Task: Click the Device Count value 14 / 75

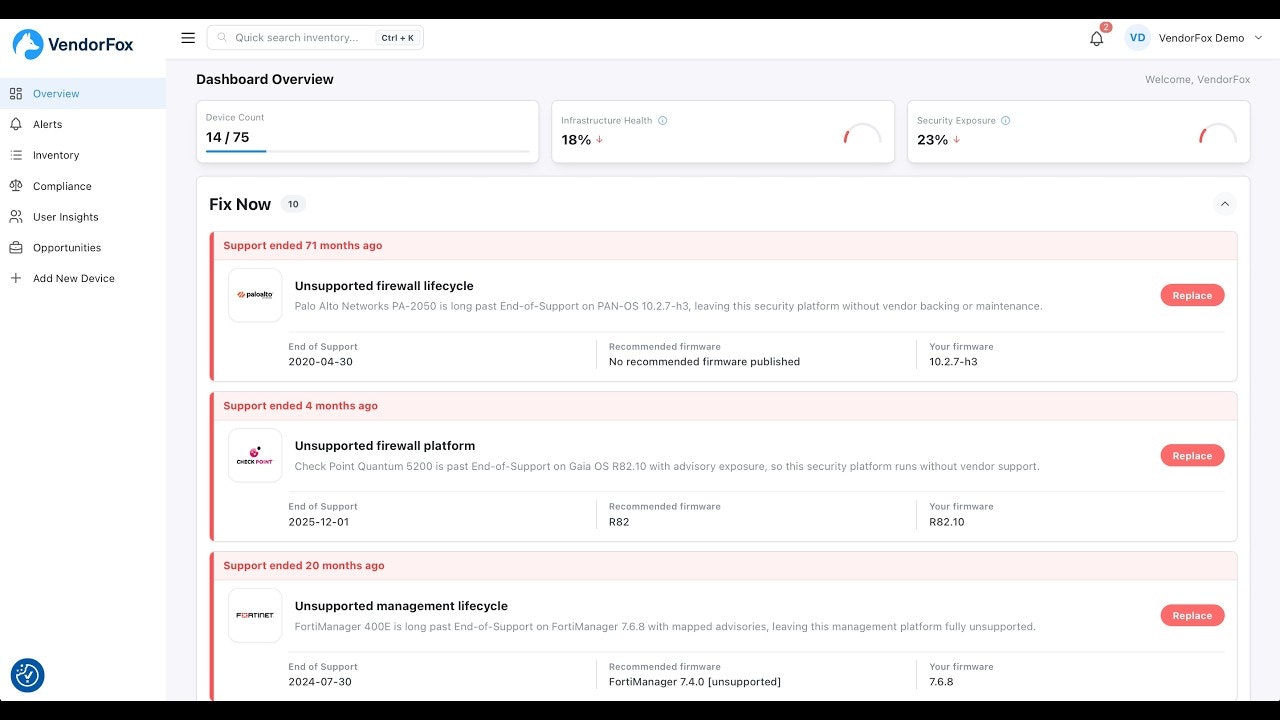Action: point(228,137)
